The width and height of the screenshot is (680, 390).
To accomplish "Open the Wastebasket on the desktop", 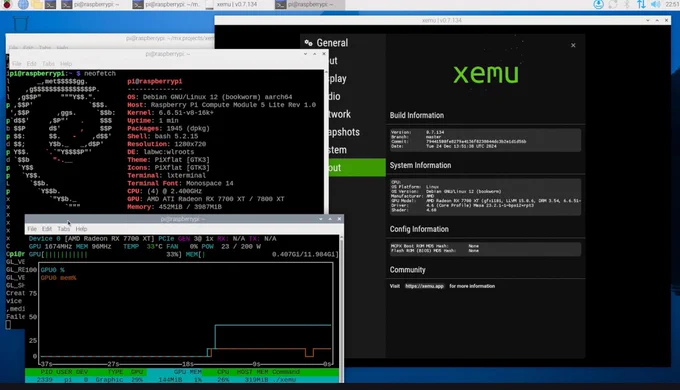I will pos(20,23).
